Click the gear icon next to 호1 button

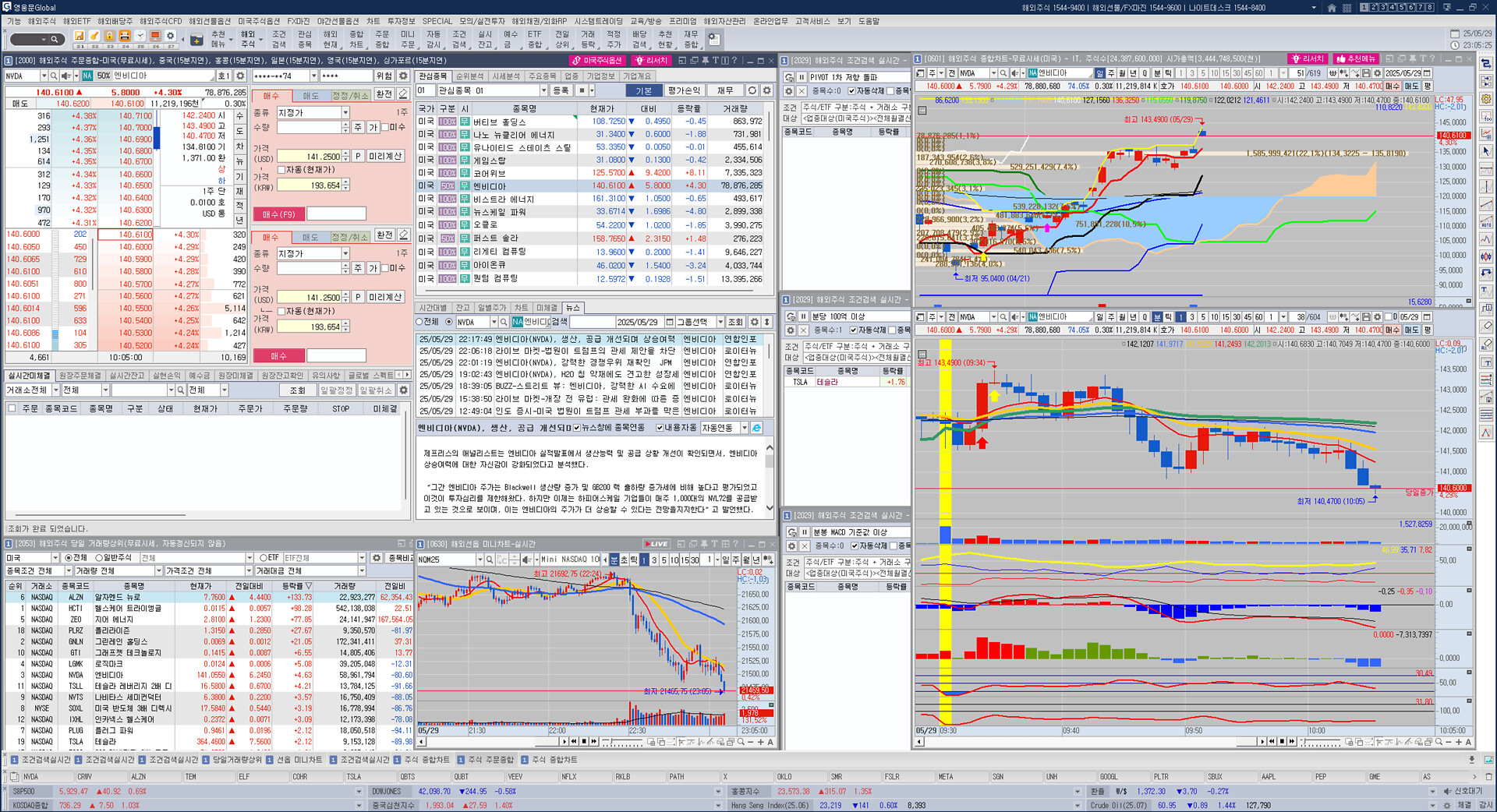tap(240, 76)
